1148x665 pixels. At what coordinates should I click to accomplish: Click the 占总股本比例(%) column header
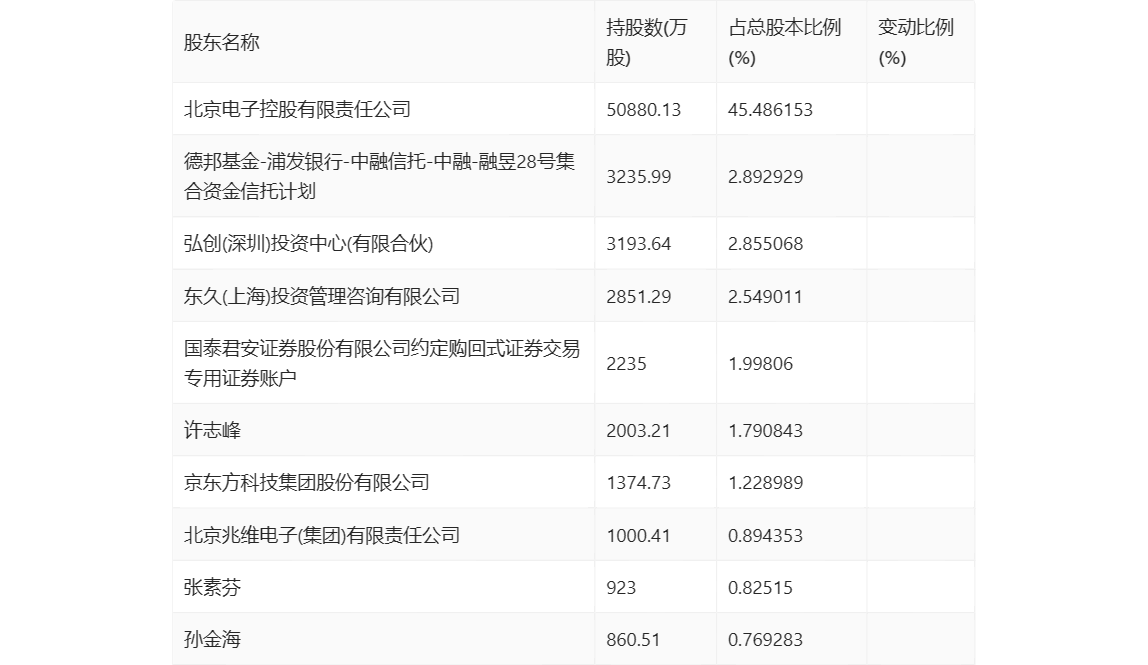click(x=784, y=42)
